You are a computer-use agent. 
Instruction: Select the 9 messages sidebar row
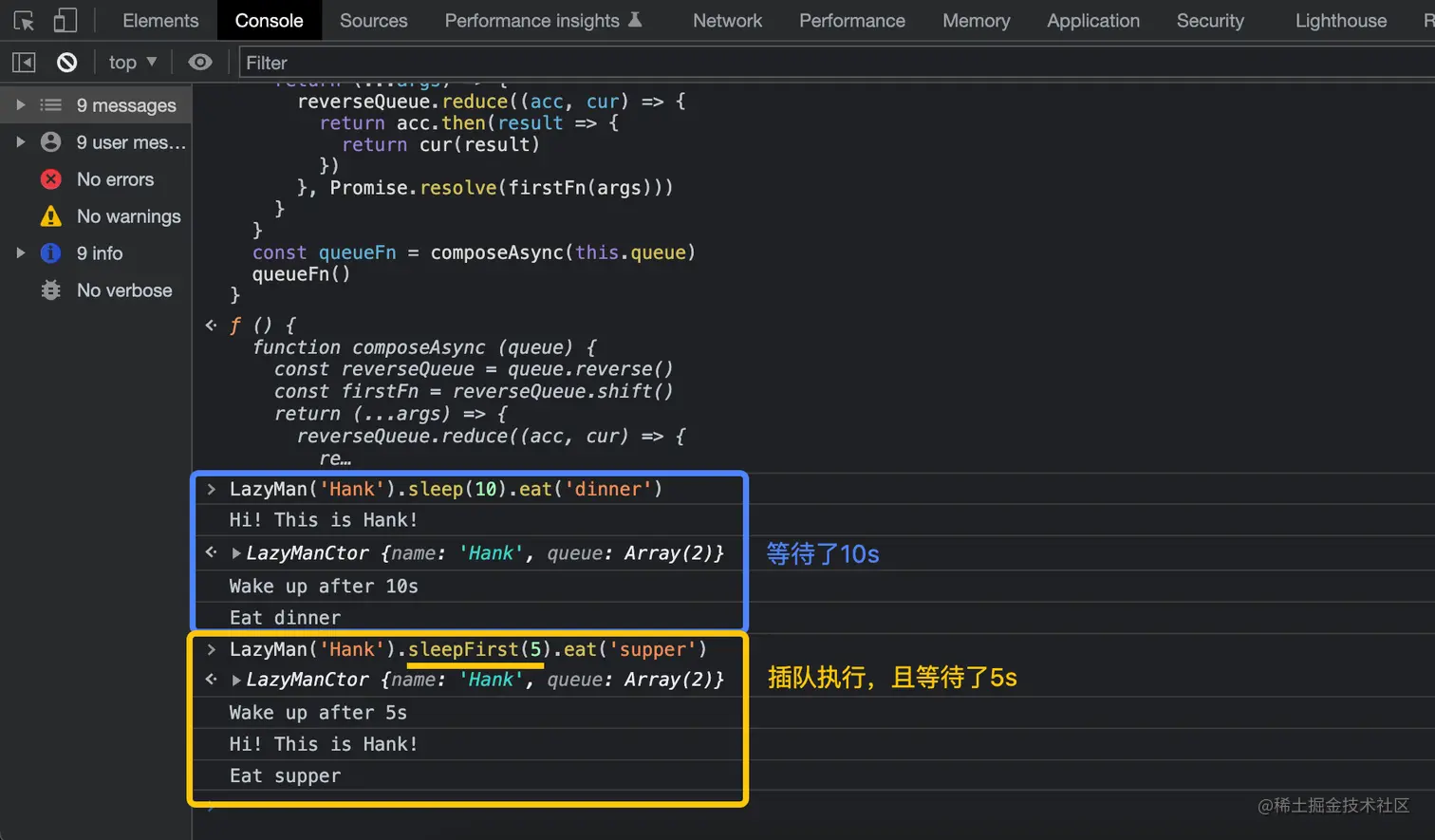click(x=96, y=105)
